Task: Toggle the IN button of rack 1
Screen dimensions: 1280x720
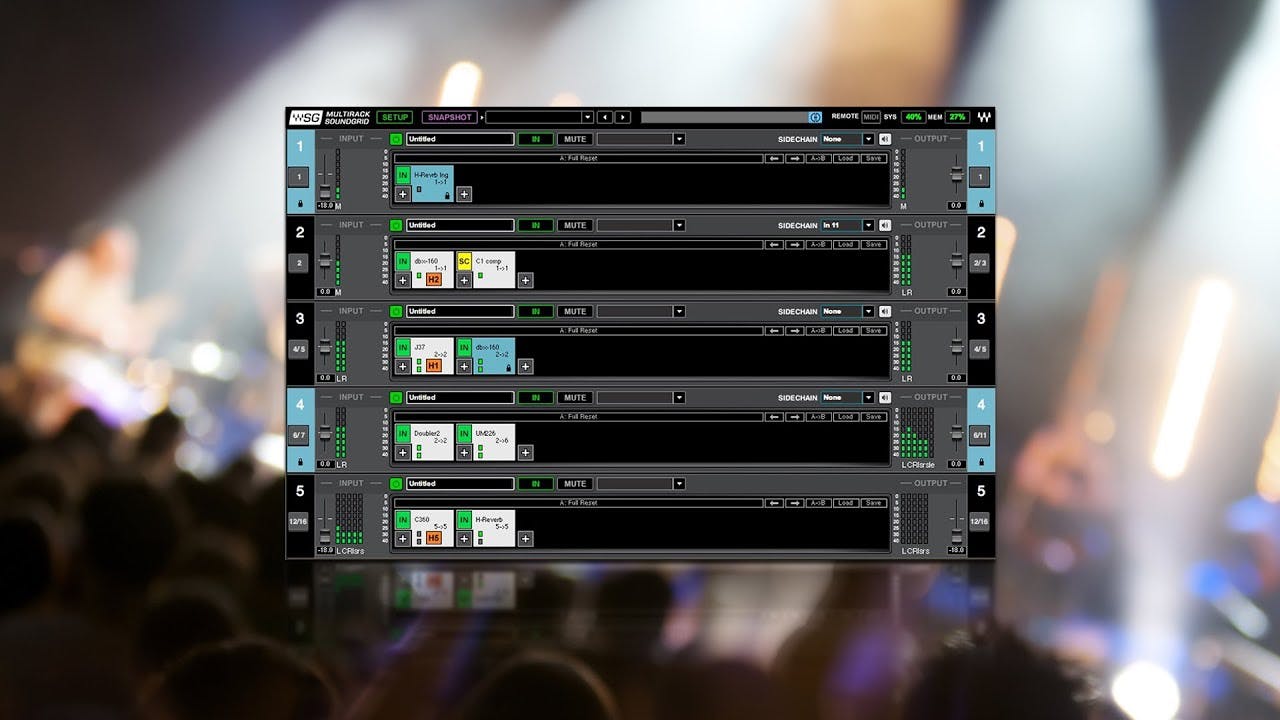Action: tap(535, 139)
